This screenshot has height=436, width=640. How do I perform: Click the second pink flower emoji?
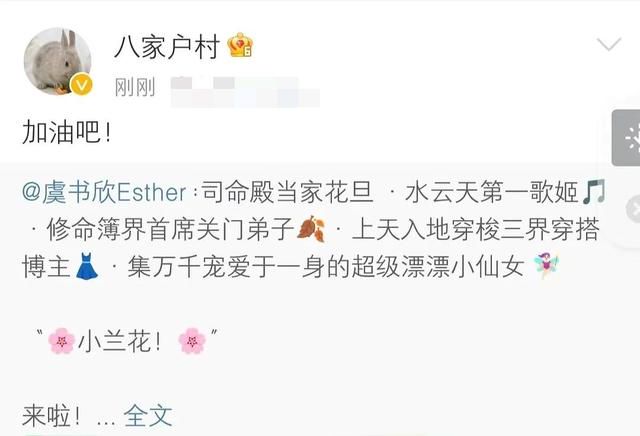[192, 341]
